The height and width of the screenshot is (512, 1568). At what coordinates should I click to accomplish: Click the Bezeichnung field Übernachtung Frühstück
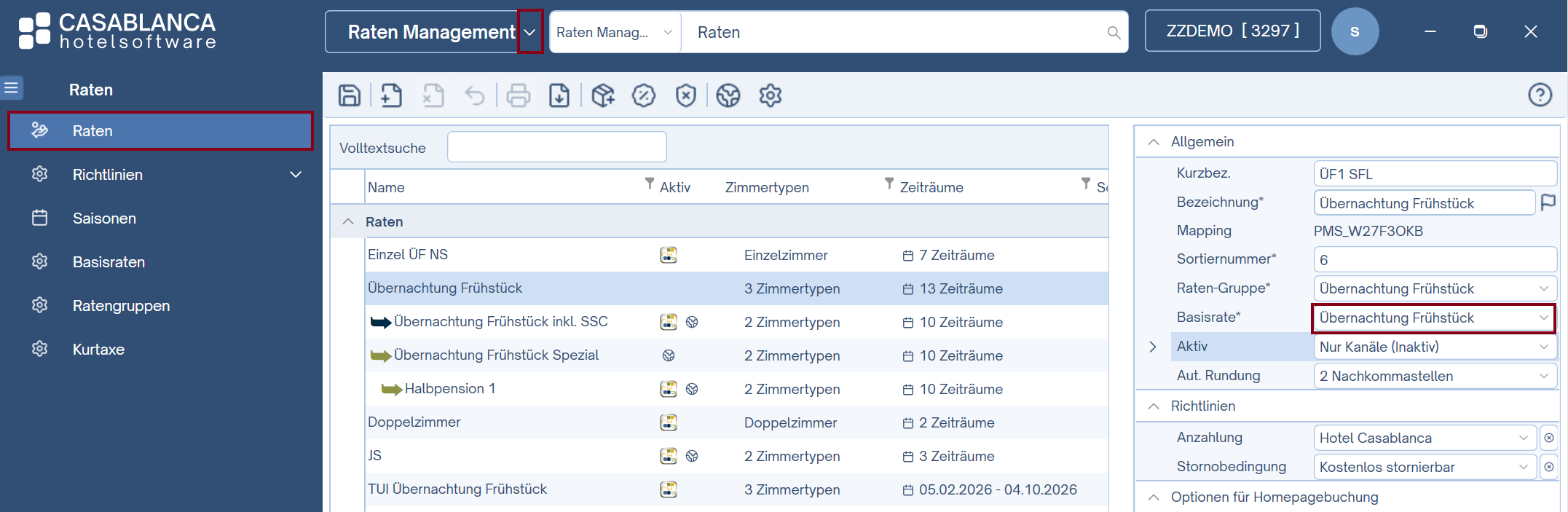coord(1425,203)
